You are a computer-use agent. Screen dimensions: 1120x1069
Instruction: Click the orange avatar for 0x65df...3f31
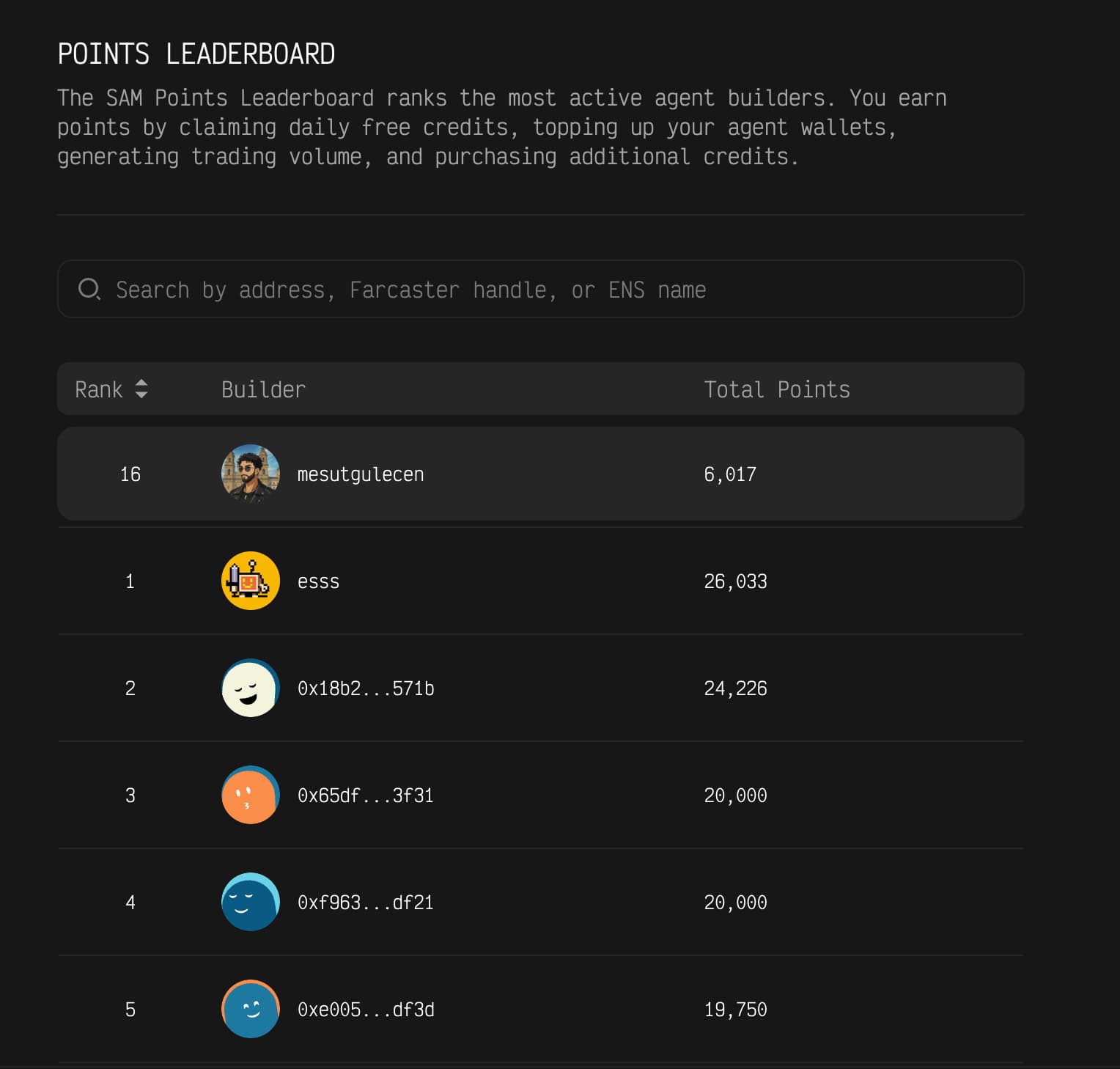(250, 795)
